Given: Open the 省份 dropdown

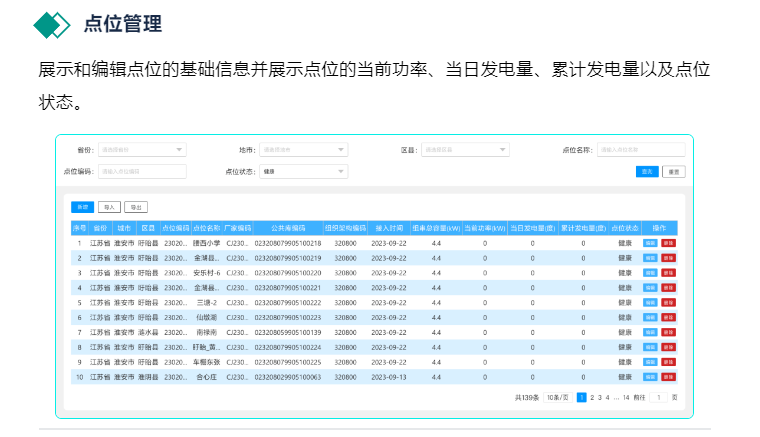Looking at the screenshot, I should click(142, 150).
